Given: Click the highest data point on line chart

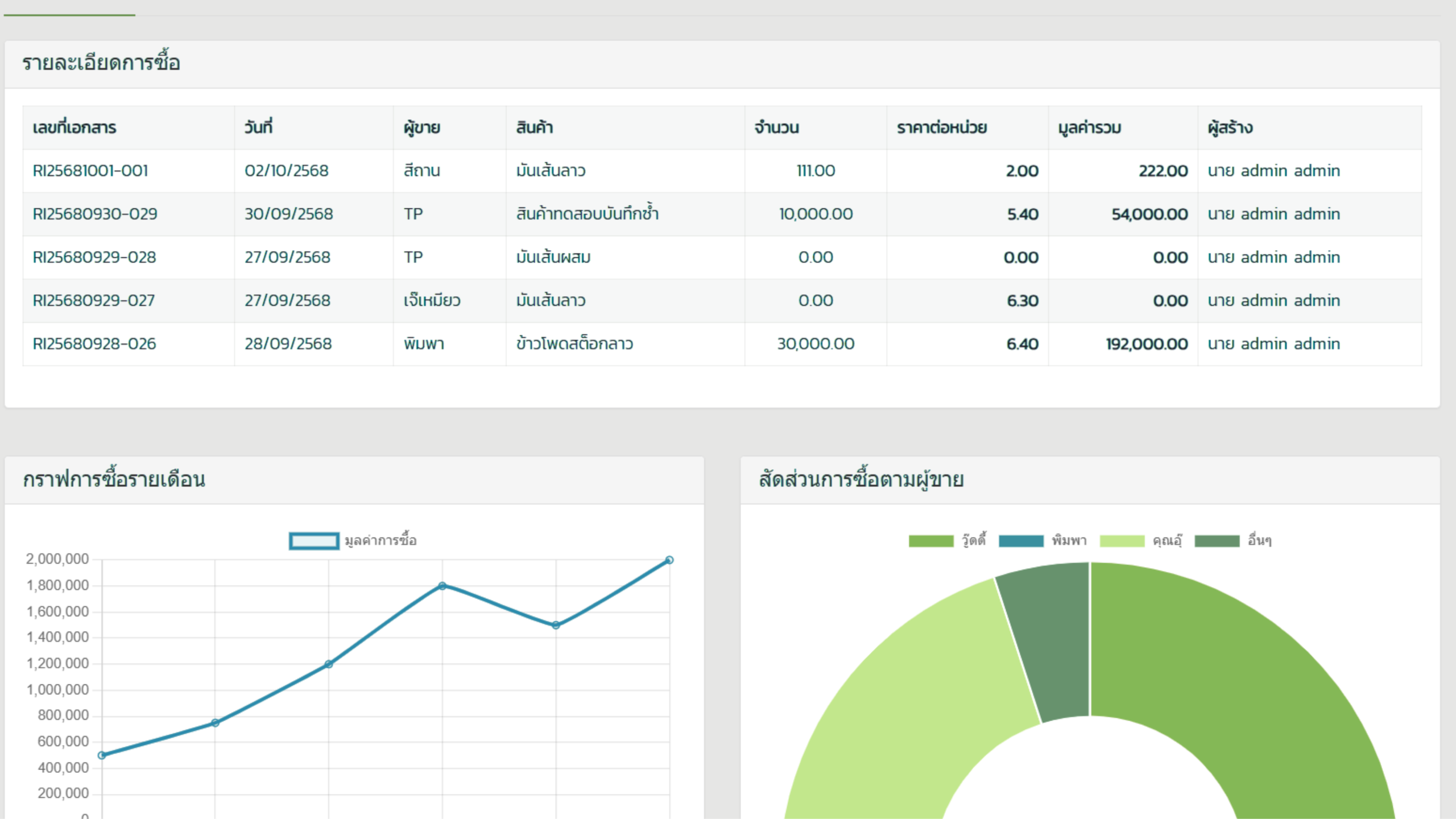Looking at the screenshot, I should [x=669, y=560].
